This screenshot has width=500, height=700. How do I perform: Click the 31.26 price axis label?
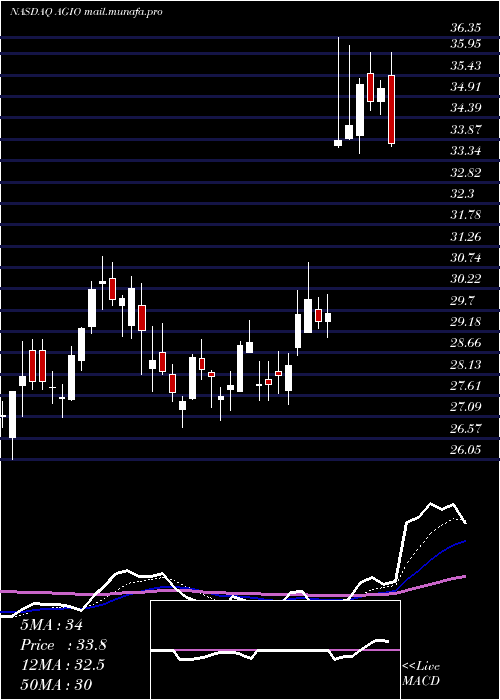tap(465, 237)
